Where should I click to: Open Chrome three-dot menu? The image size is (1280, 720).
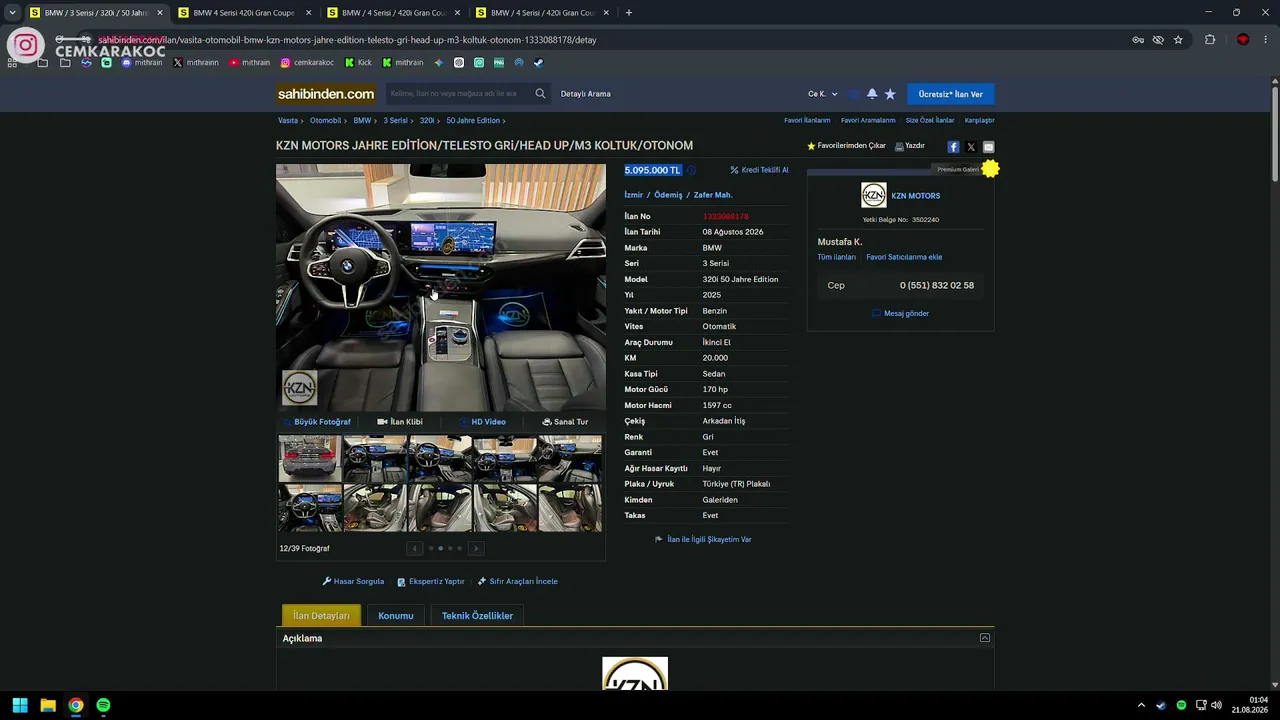[x=1267, y=40]
